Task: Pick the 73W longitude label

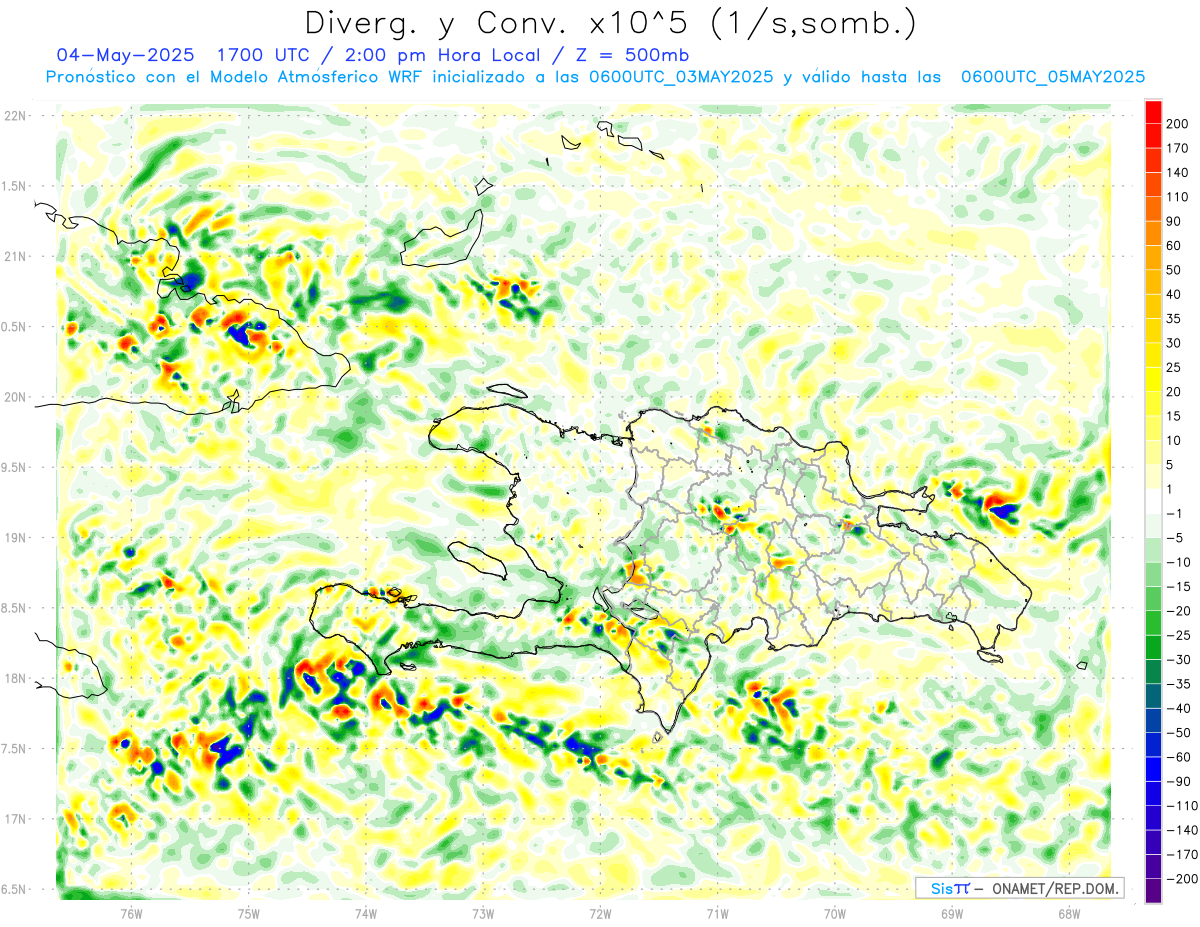Action: (x=483, y=914)
